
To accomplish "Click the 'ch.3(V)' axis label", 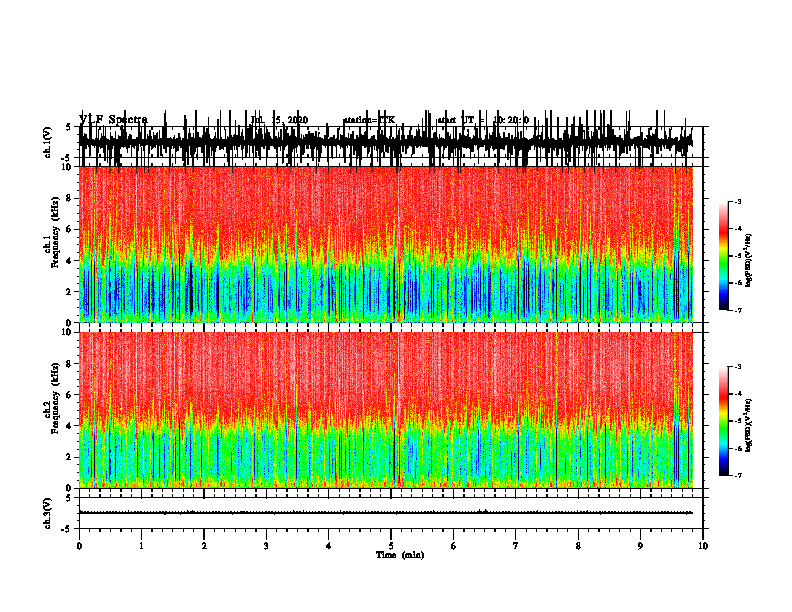I will coord(47,513).
